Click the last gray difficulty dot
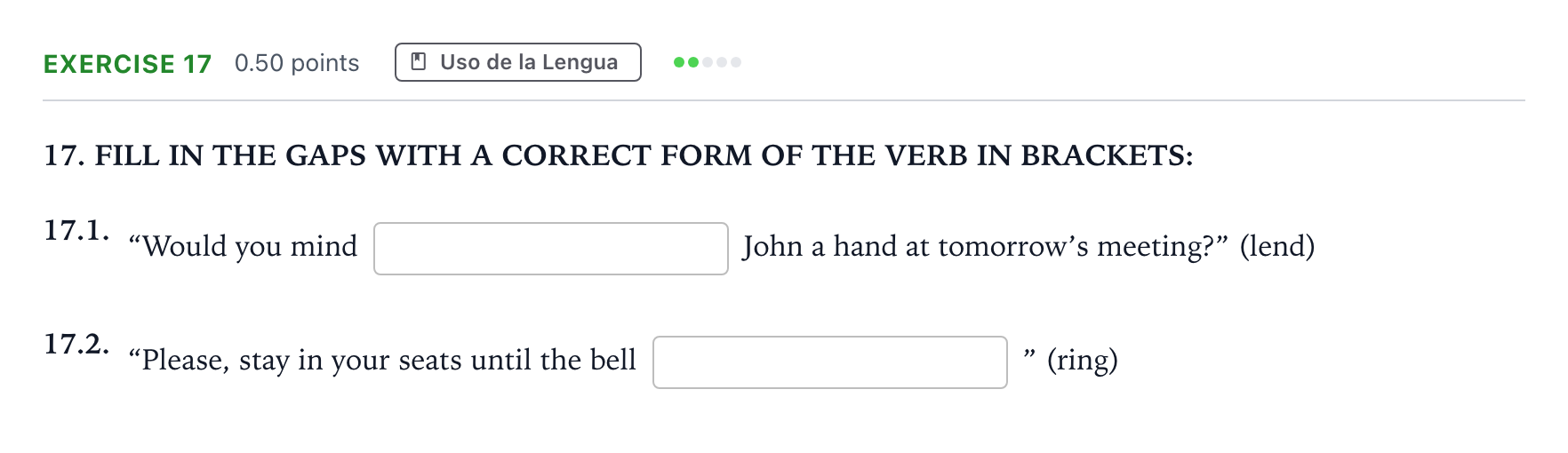1568x453 pixels. [x=736, y=62]
